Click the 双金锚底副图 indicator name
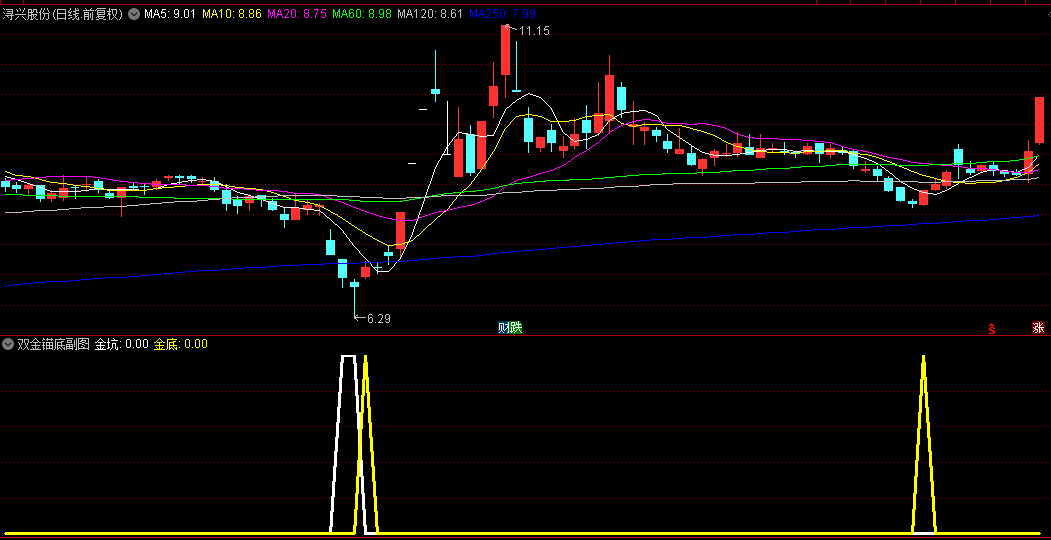 click(x=53, y=344)
